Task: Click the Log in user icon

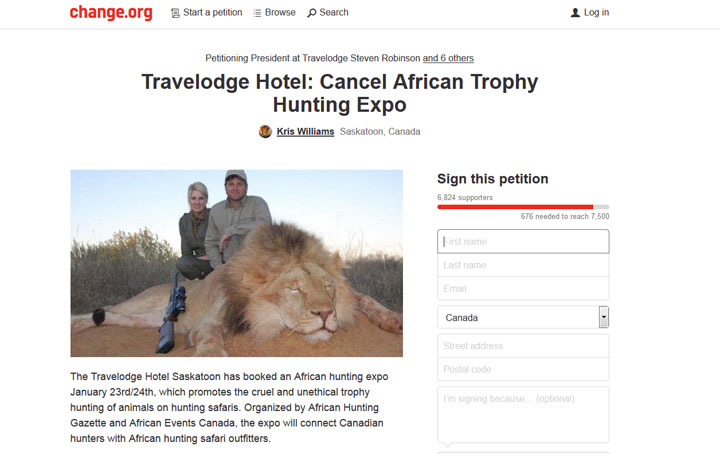Action: tap(575, 13)
